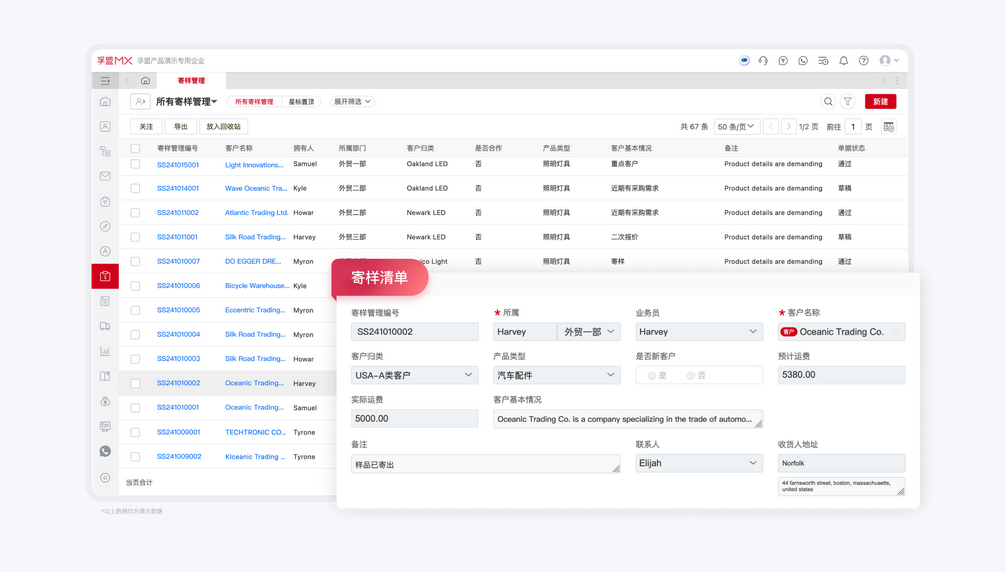The width and height of the screenshot is (1006, 572).
Task: Open the truck logistics icon in sidebar
Action: 105,327
